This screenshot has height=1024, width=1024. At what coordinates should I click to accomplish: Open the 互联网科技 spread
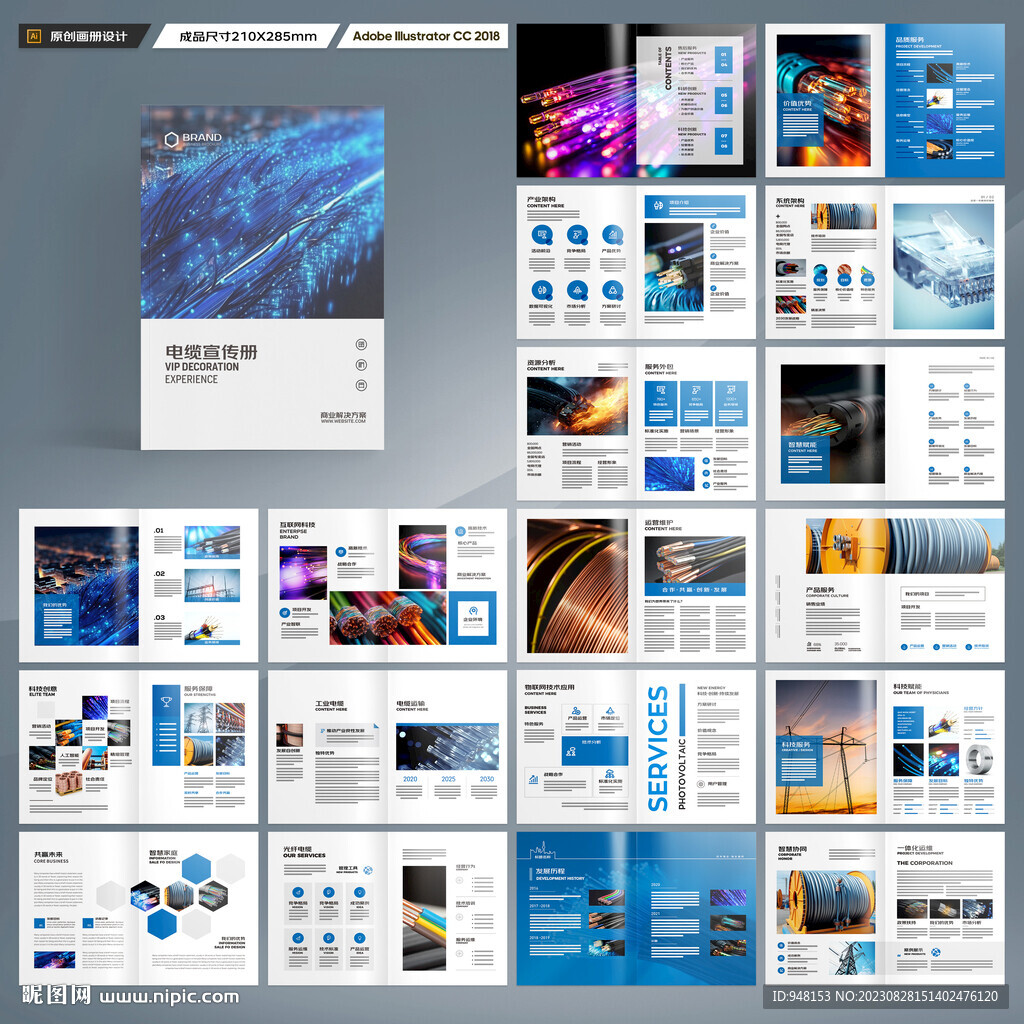(387, 586)
